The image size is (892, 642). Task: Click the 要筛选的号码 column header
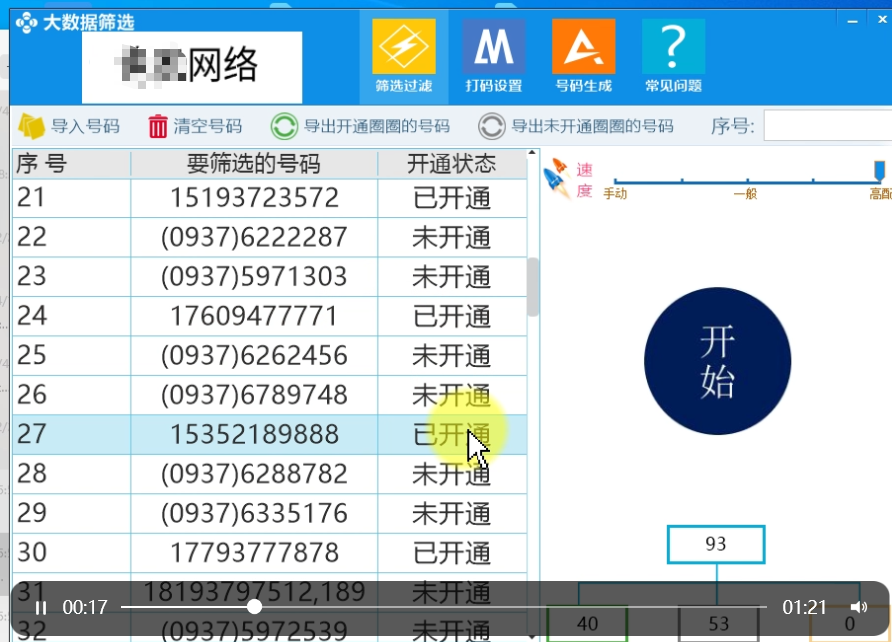[x=254, y=164]
